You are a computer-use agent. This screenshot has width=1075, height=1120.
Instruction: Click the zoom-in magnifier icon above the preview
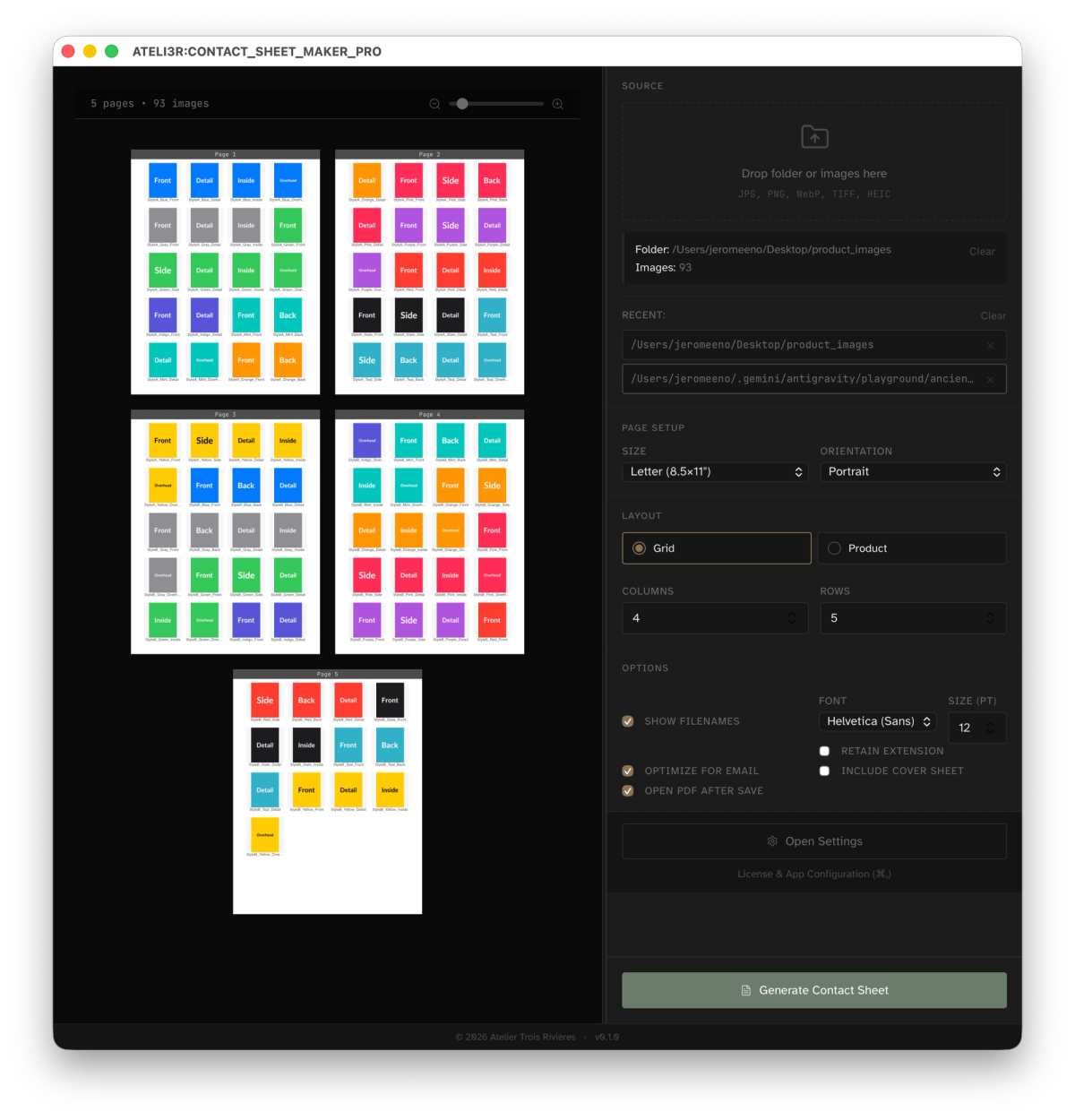(557, 104)
